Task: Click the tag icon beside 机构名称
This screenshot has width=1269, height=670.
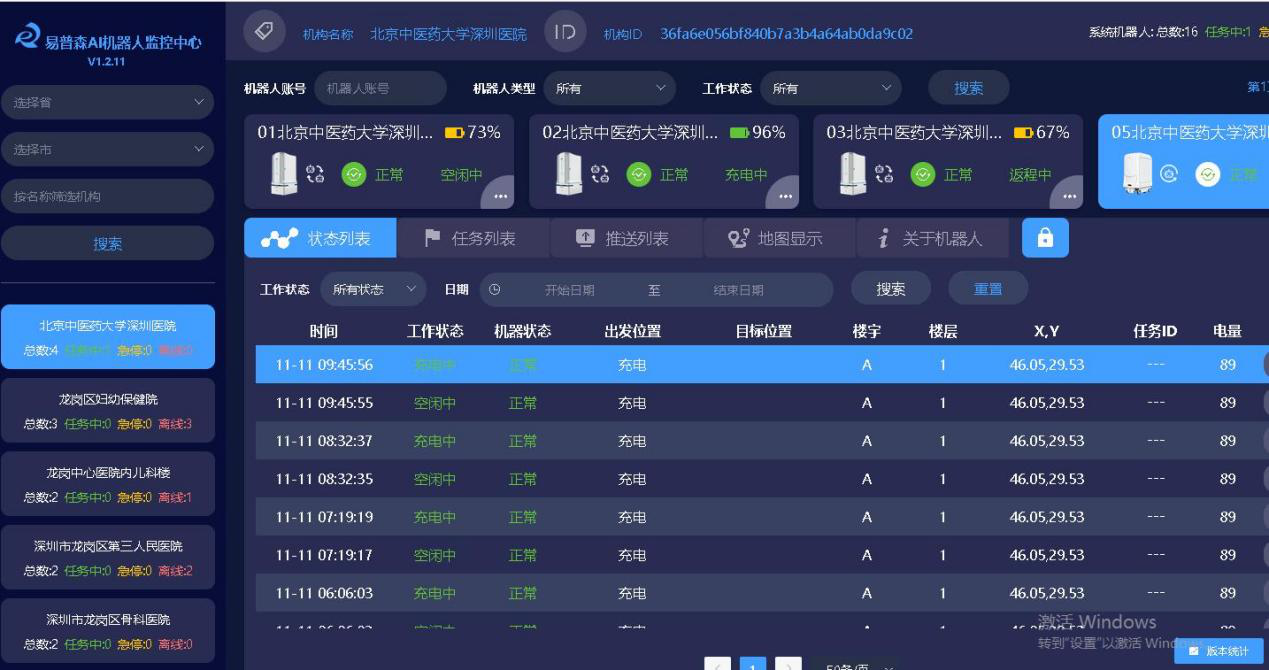Action: click(x=265, y=32)
